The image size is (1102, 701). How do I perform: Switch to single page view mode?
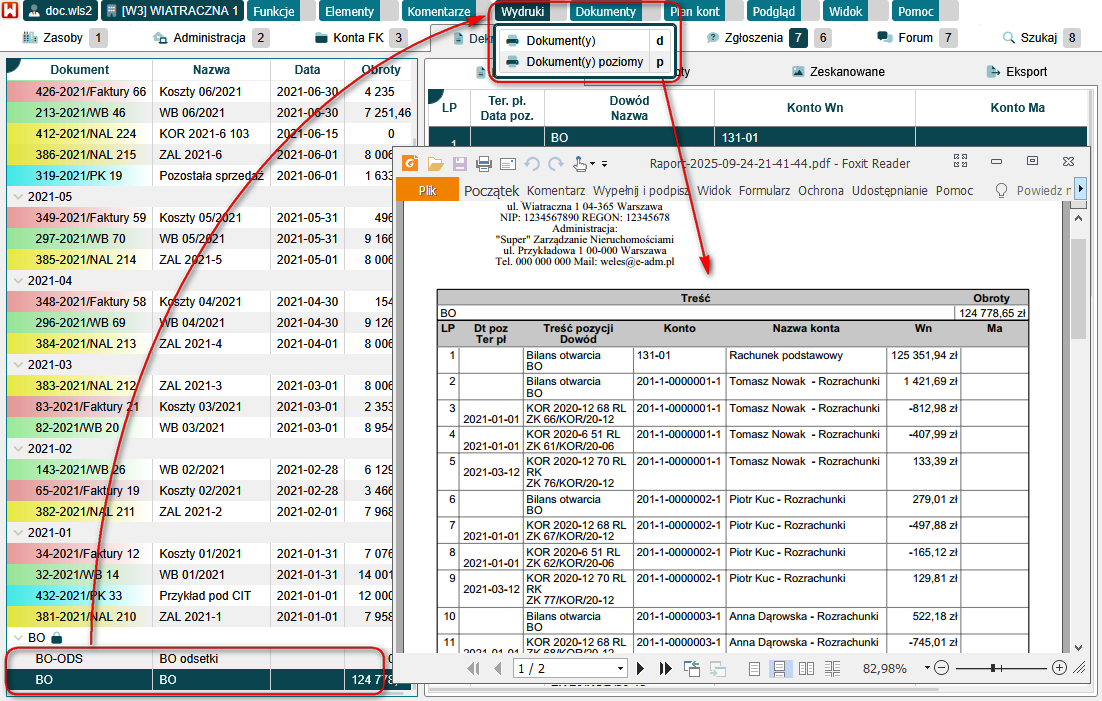click(755, 668)
